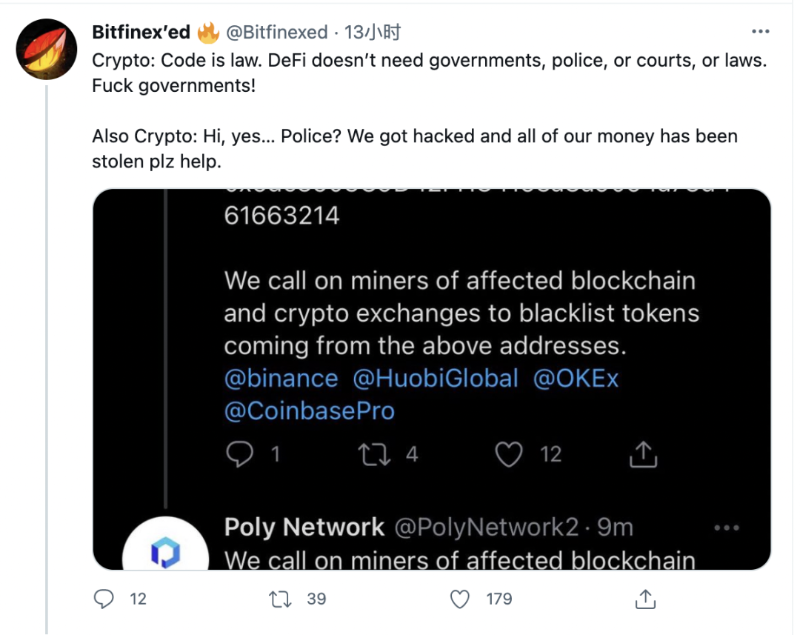Viewport: 800px width, 635px height.
Task: Reply to the Bitfinex'ed tweet
Action: (x=104, y=599)
